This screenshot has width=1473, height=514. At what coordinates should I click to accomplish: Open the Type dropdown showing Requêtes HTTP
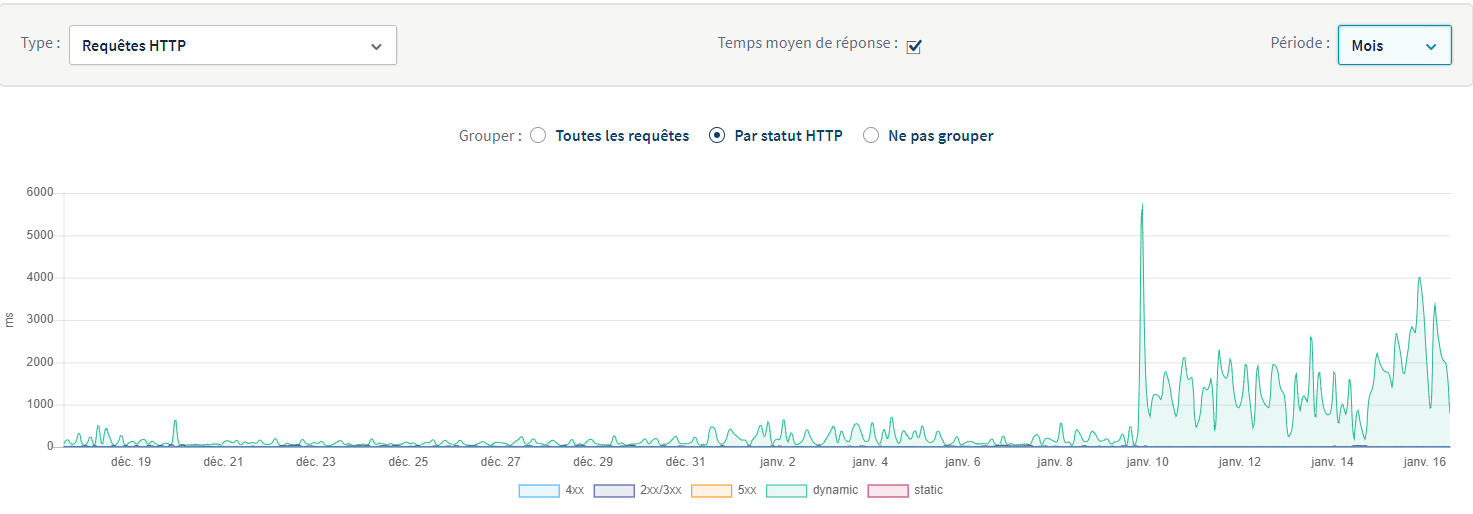point(233,46)
